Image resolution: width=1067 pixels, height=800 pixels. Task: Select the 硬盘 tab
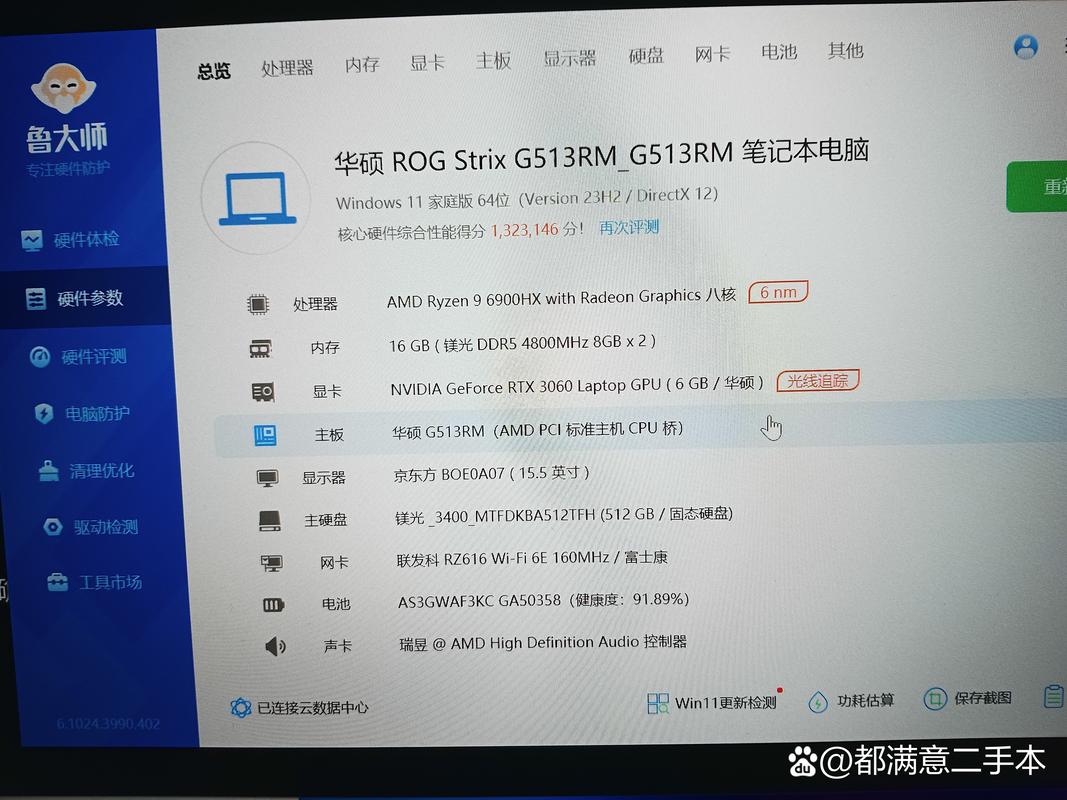point(646,56)
